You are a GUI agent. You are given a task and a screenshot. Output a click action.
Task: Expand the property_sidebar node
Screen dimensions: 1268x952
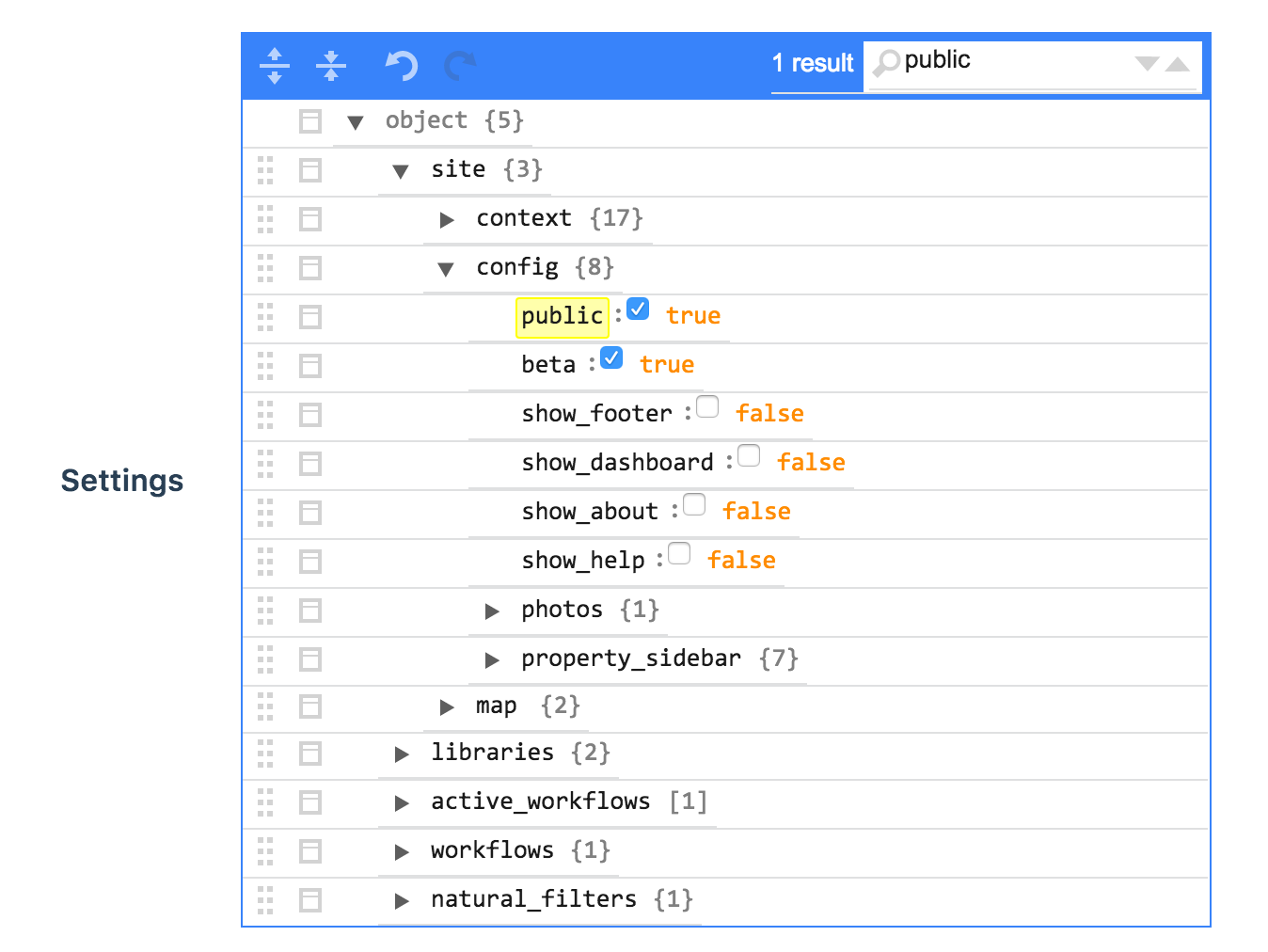(492, 660)
